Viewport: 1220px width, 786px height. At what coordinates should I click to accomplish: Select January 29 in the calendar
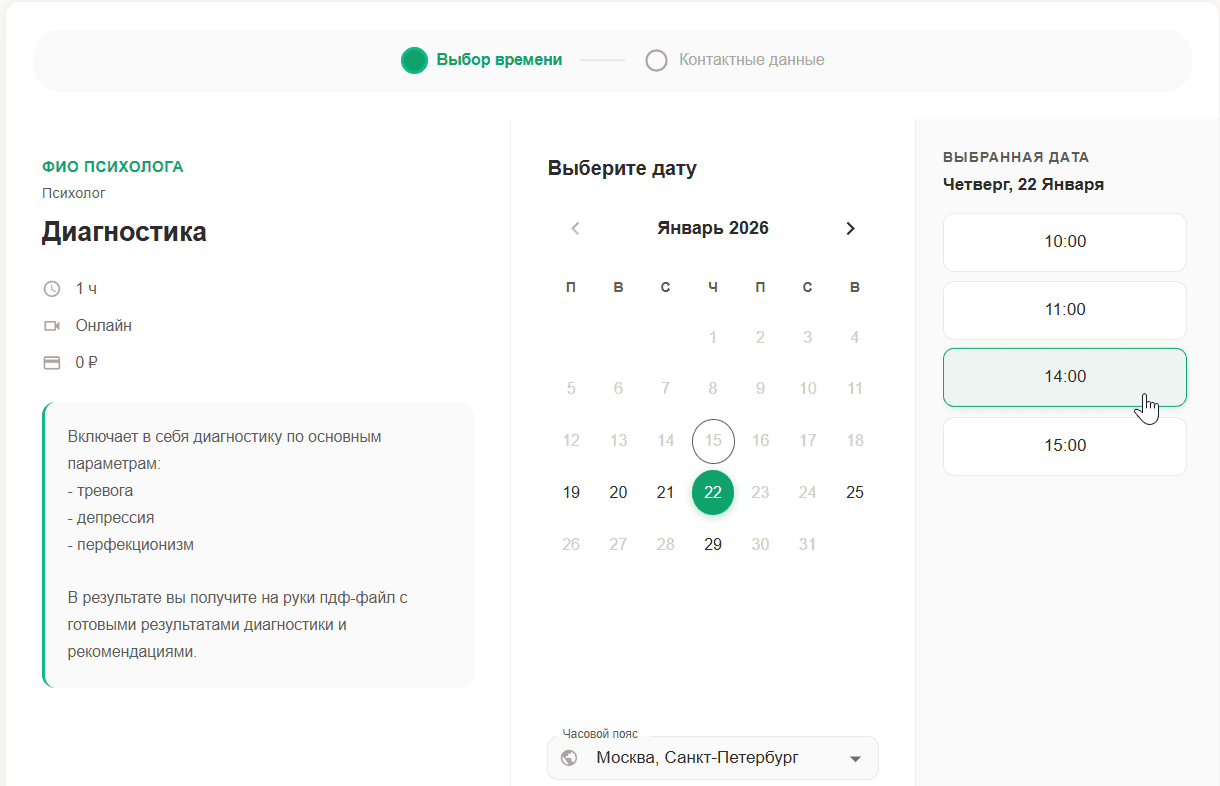(x=713, y=544)
